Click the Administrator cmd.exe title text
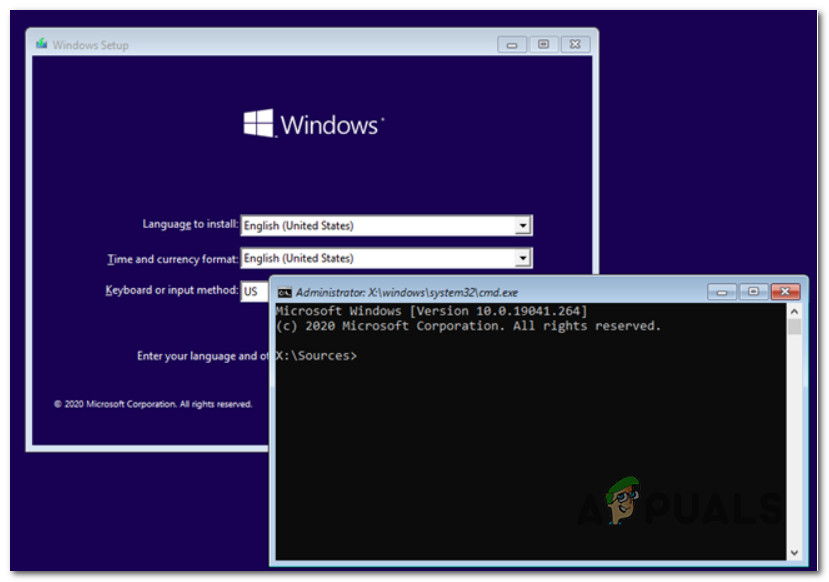 (407, 292)
